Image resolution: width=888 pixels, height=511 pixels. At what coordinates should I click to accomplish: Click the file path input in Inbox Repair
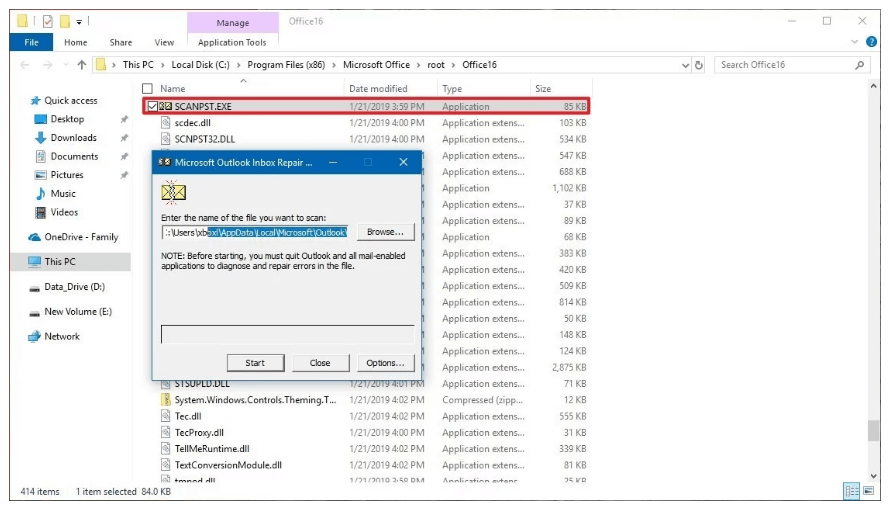click(255, 233)
